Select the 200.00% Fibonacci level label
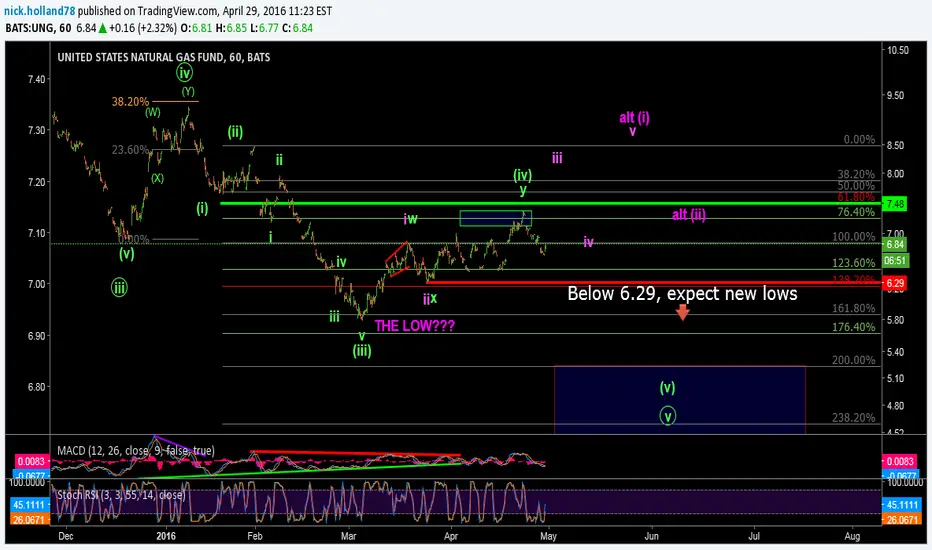 854,360
